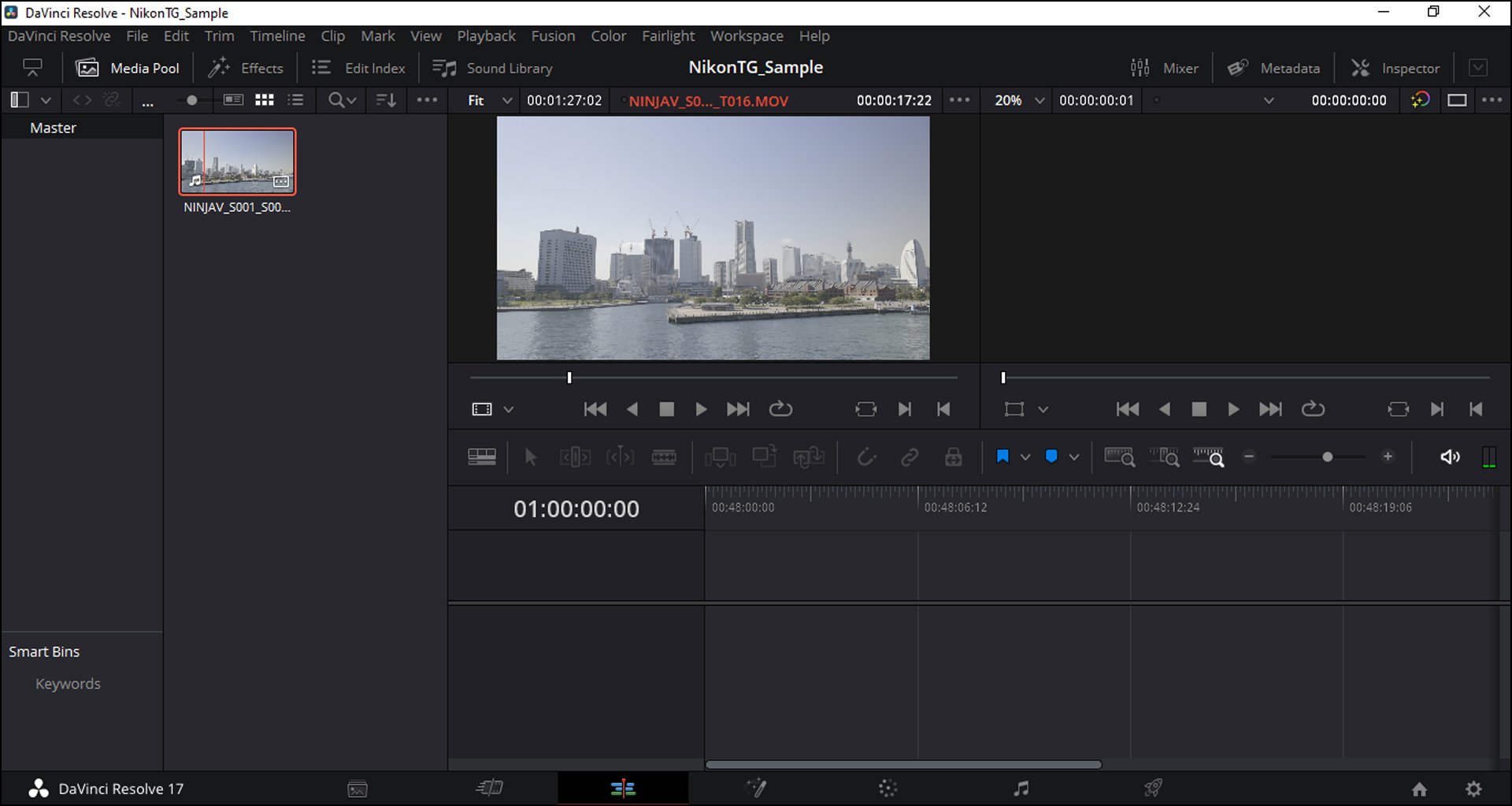Screen dimensions: 1512x806
Task: Mute audio with the speaker icon
Action: click(x=1450, y=457)
